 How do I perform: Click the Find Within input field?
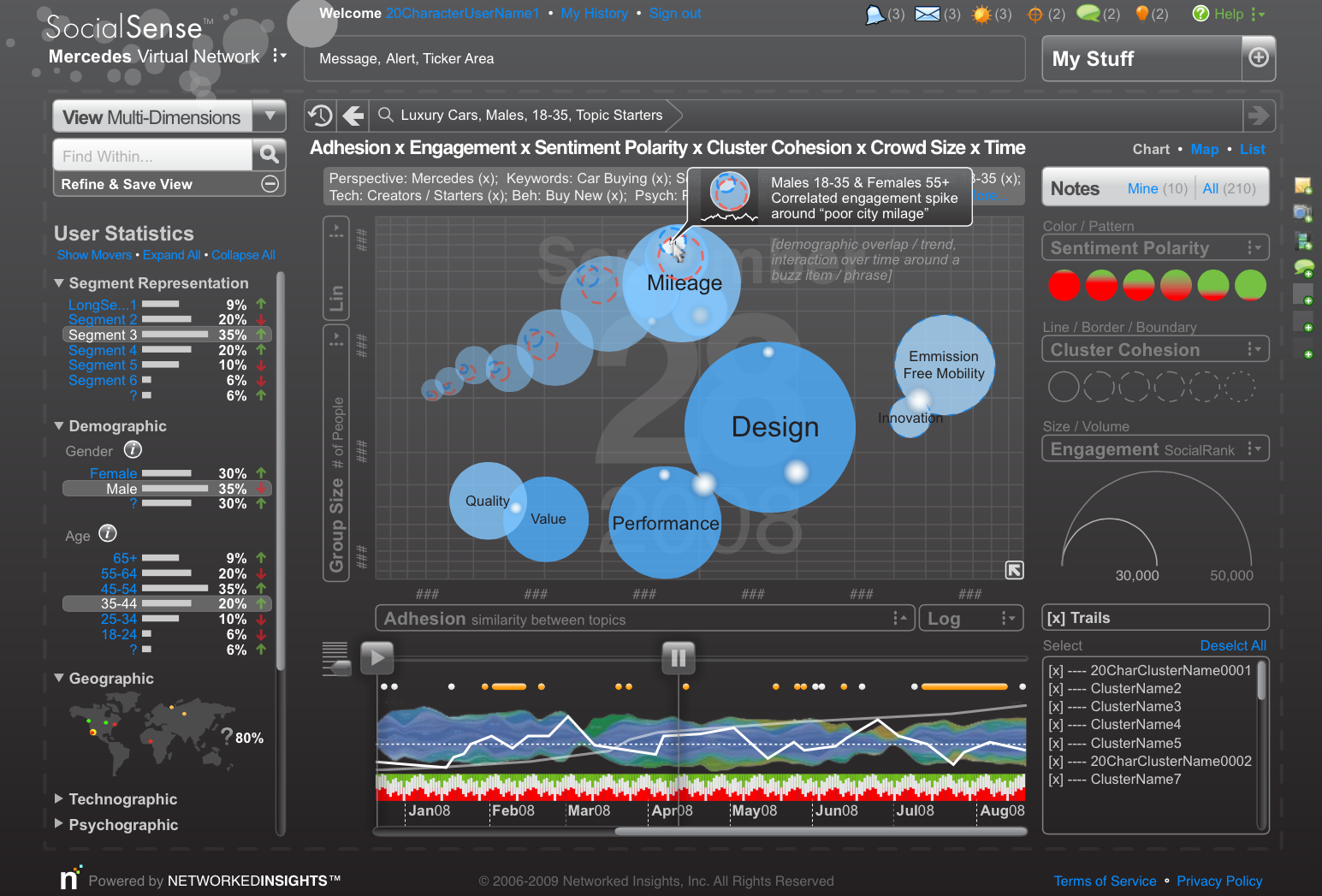[152, 156]
